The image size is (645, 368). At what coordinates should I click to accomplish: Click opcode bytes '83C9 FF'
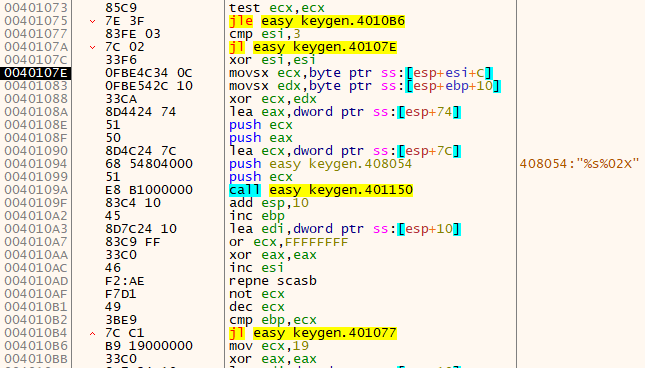133,242
